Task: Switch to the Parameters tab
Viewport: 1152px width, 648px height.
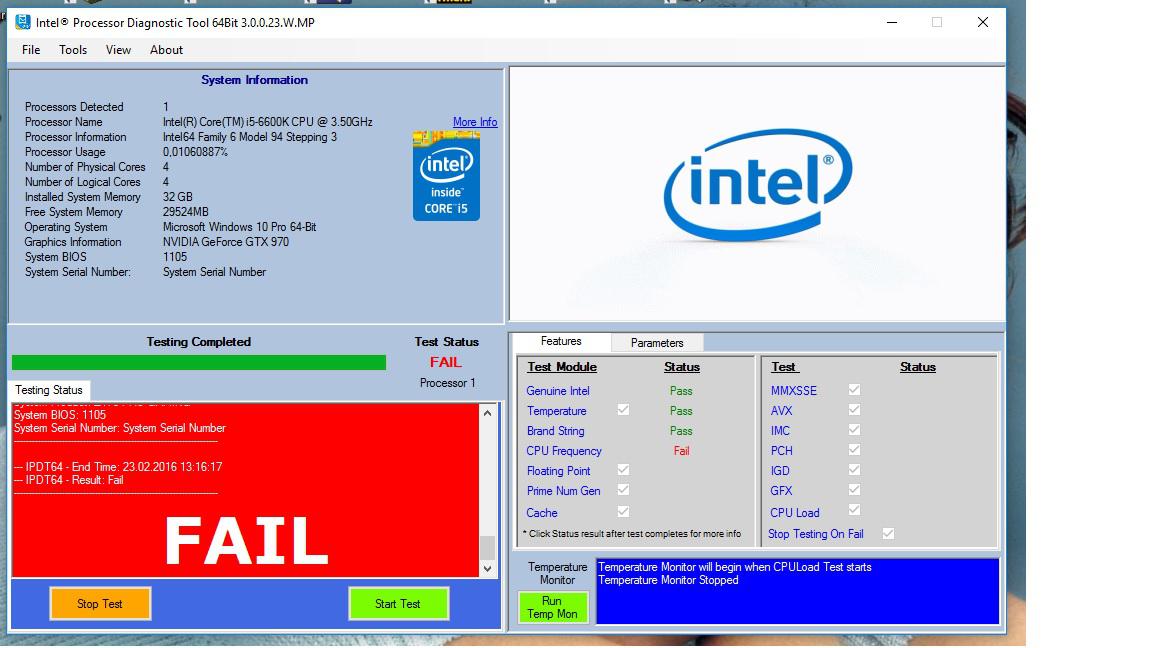Action: (657, 343)
